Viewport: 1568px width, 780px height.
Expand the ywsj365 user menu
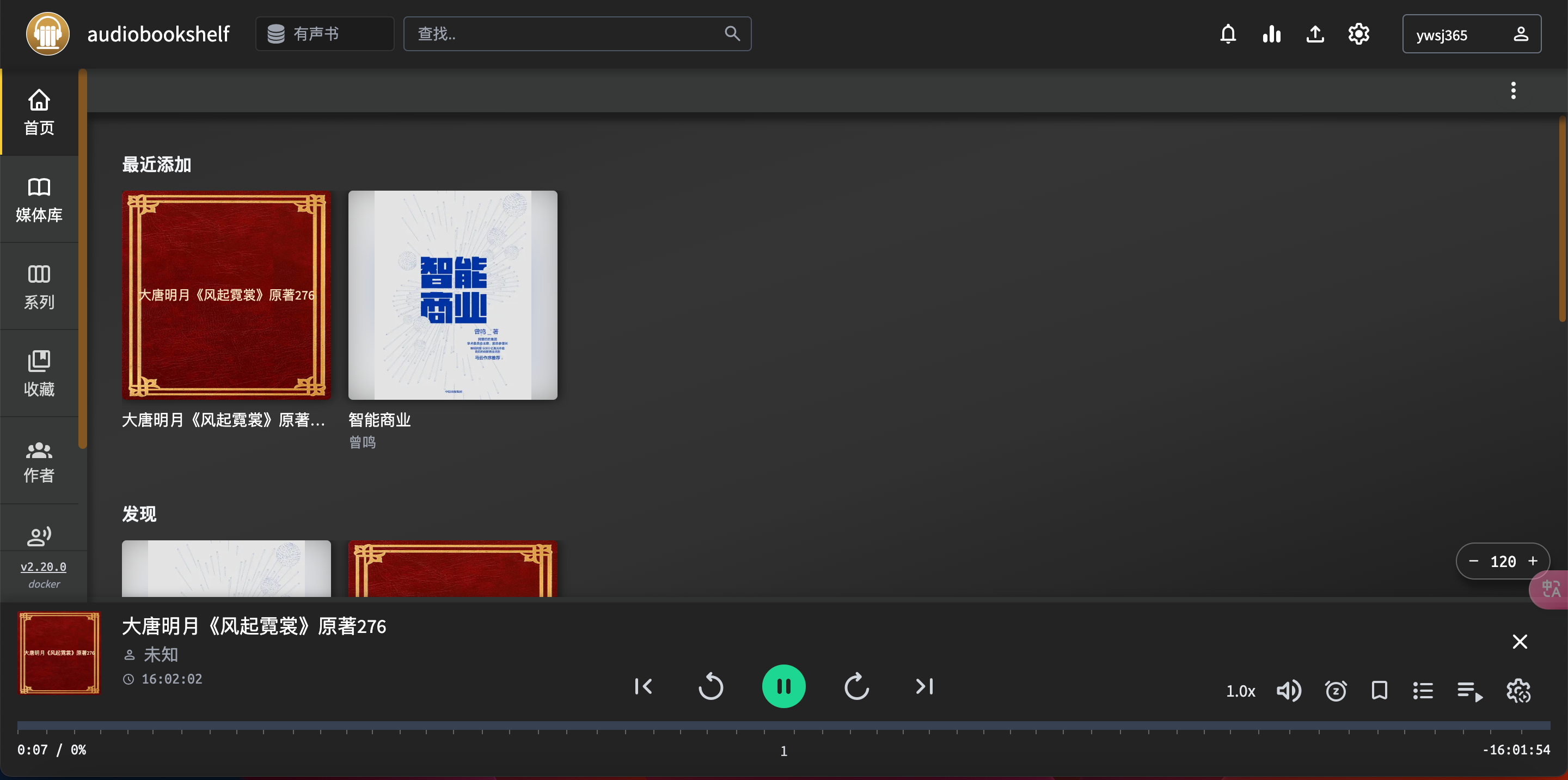point(1471,34)
